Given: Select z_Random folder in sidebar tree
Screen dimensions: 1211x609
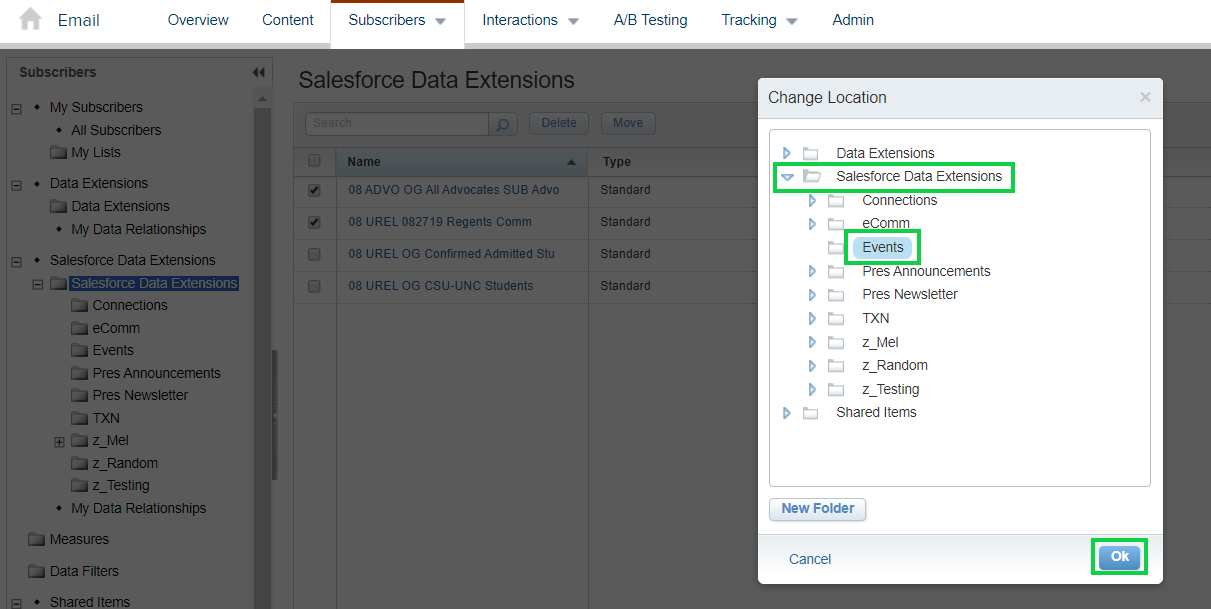Looking at the screenshot, I should point(125,463).
